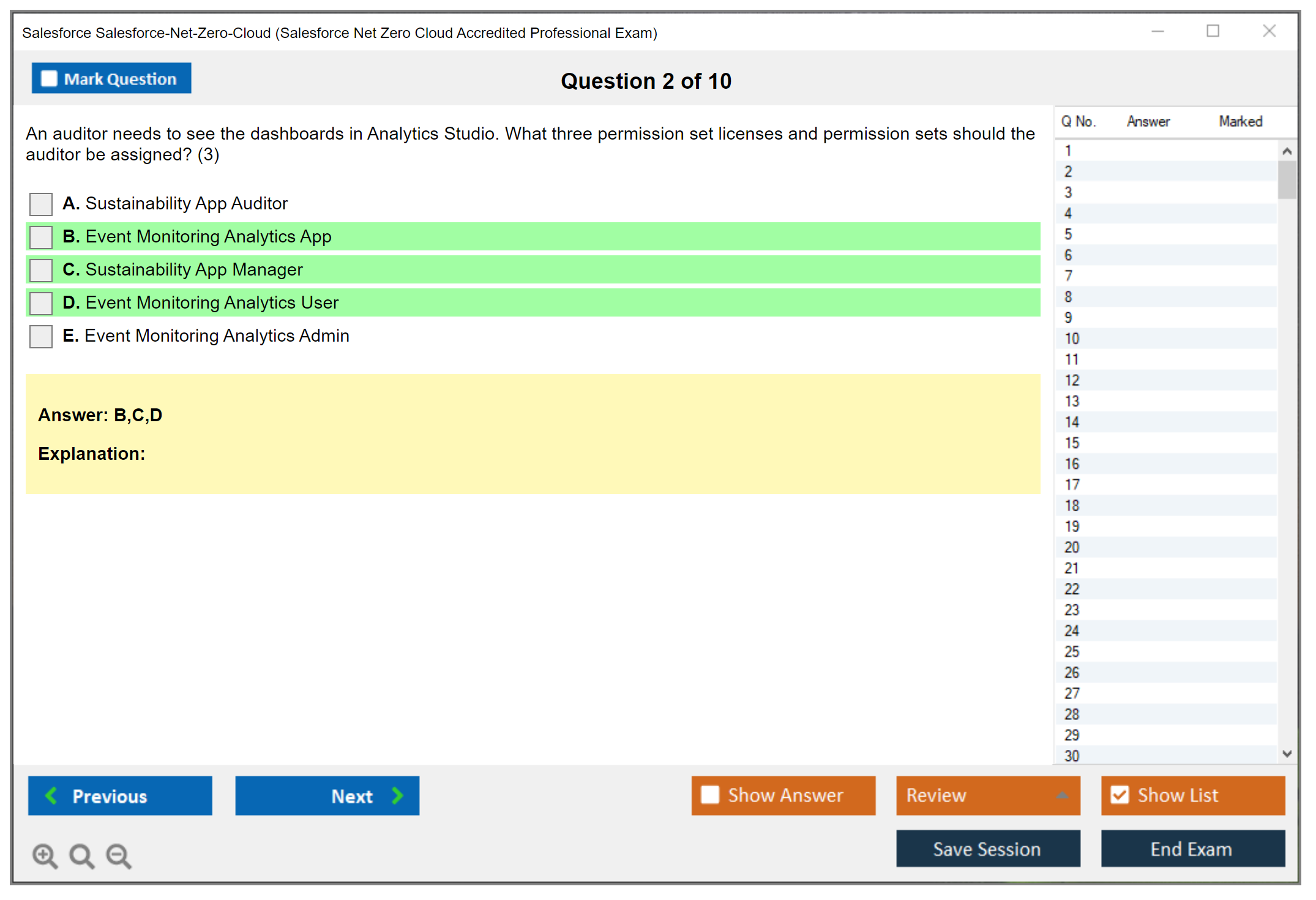Click the zoom out magnifier icon
This screenshot has height=900, width=1316.
pyautogui.click(x=119, y=855)
